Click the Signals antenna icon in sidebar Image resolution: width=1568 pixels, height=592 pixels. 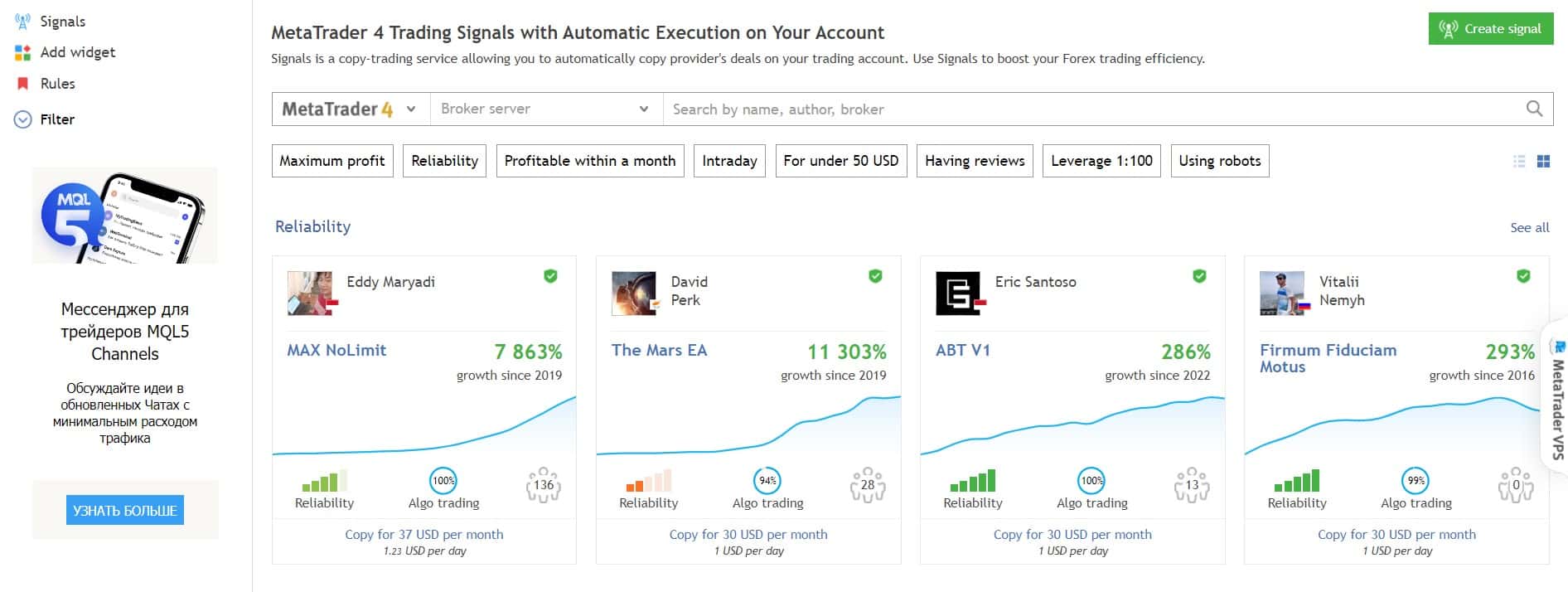tap(22, 22)
